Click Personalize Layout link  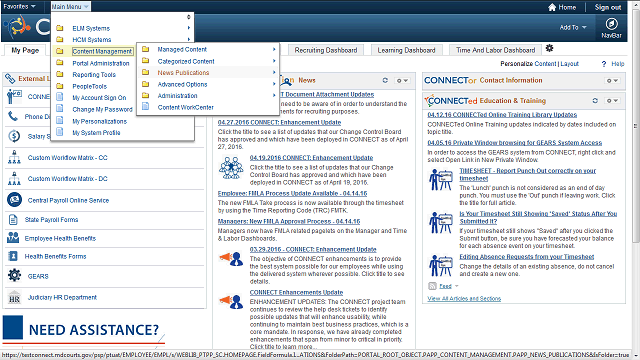pyautogui.click(x=569, y=64)
